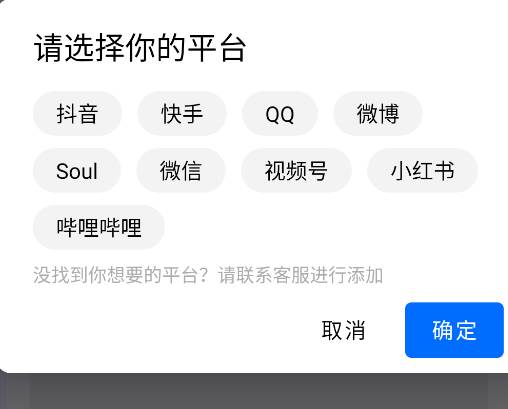Tap the Xiaohongshu (小红书) option pill

(422, 171)
